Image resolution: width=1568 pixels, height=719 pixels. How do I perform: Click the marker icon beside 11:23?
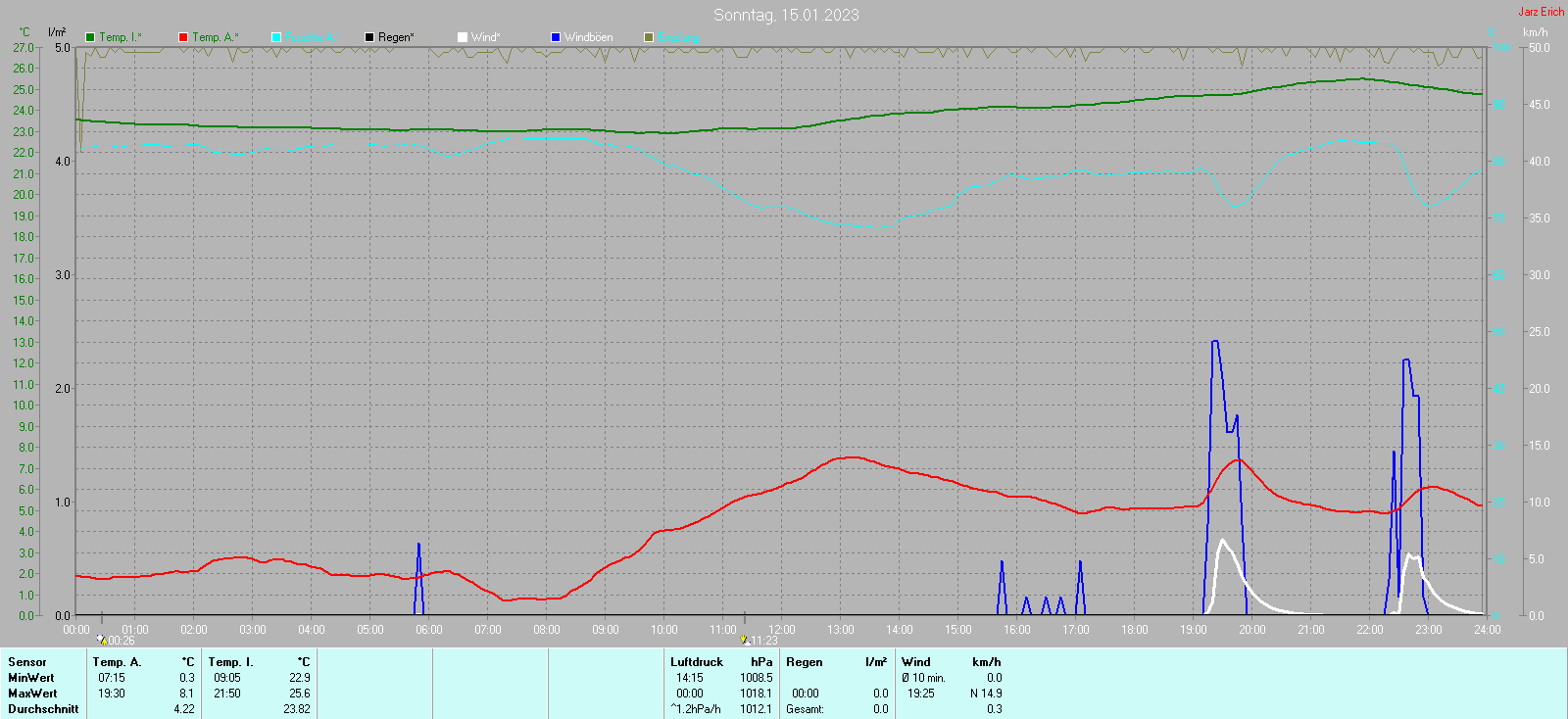(745, 640)
